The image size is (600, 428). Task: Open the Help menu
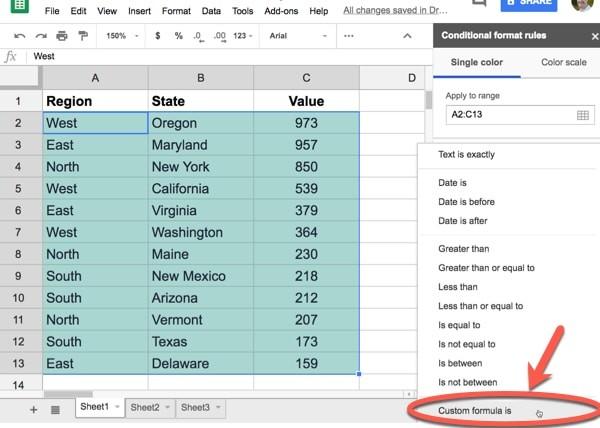pyautogui.click(x=319, y=11)
